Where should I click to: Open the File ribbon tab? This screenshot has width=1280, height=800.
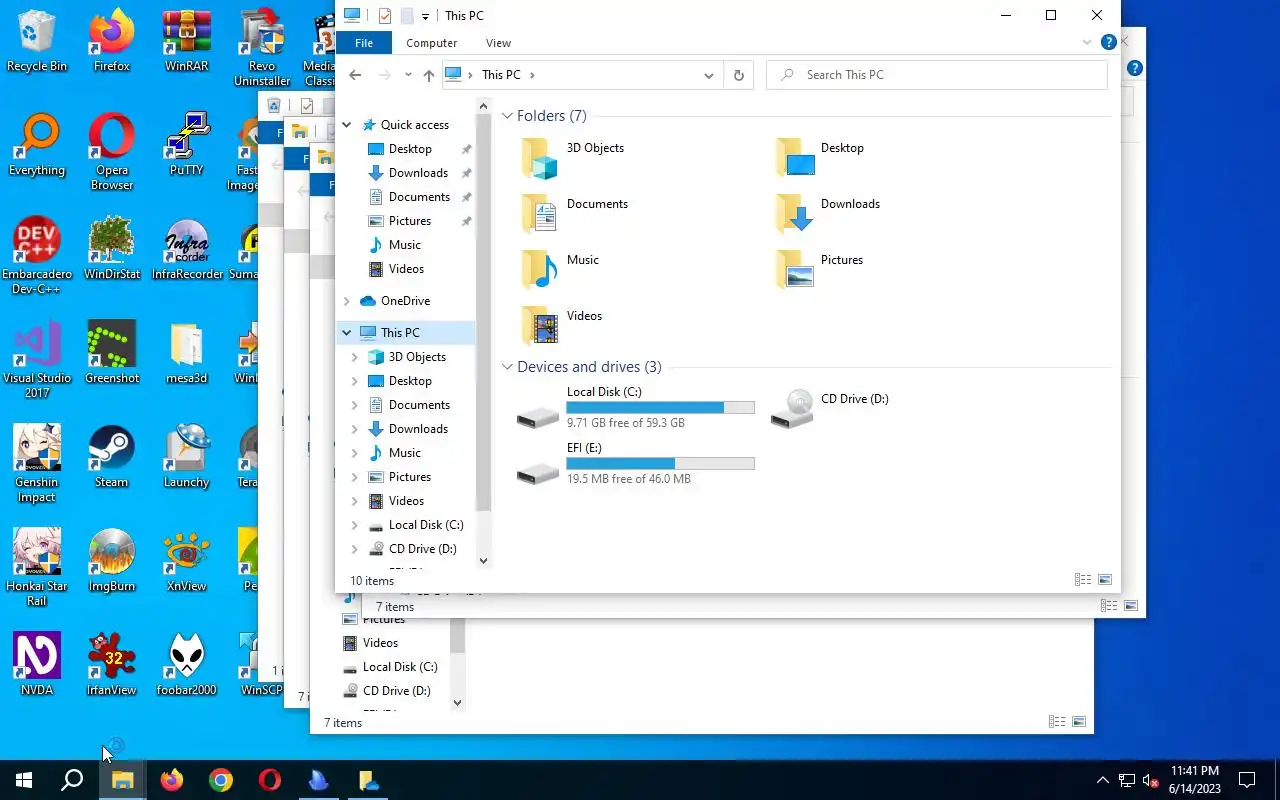(364, 43)
